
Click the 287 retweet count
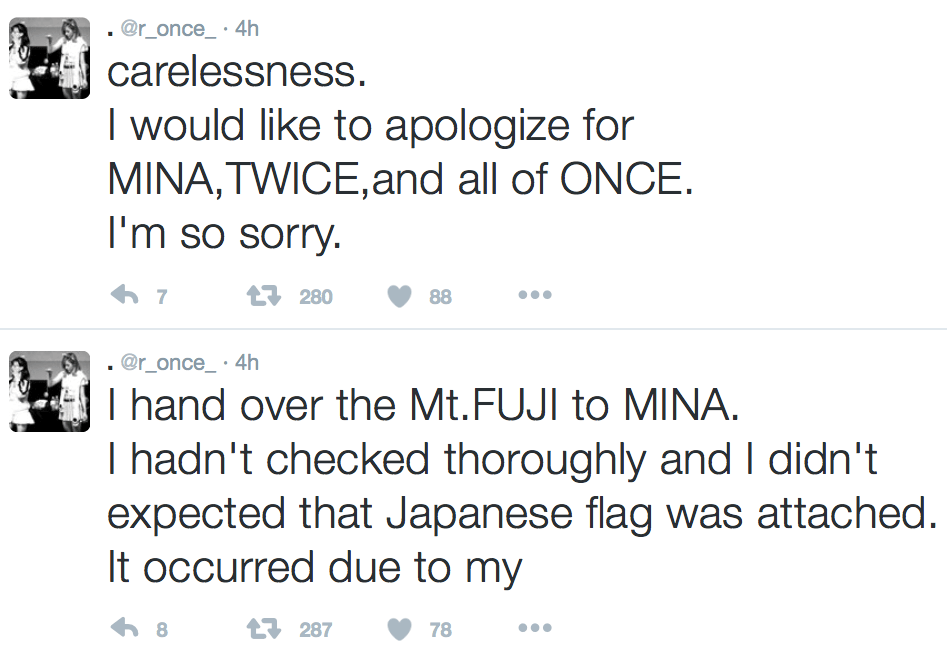(x=316, y=630)
